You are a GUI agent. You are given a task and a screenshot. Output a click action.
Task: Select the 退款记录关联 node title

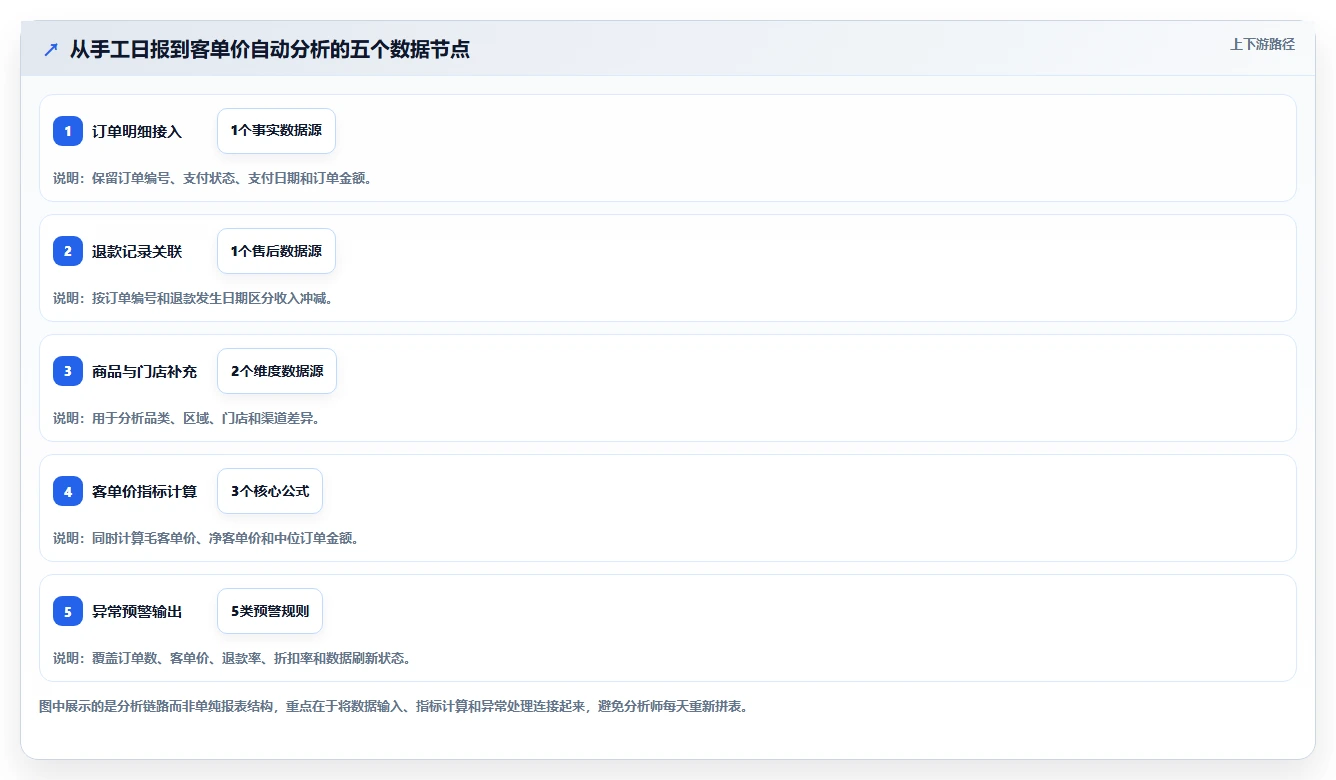[137, 251]
